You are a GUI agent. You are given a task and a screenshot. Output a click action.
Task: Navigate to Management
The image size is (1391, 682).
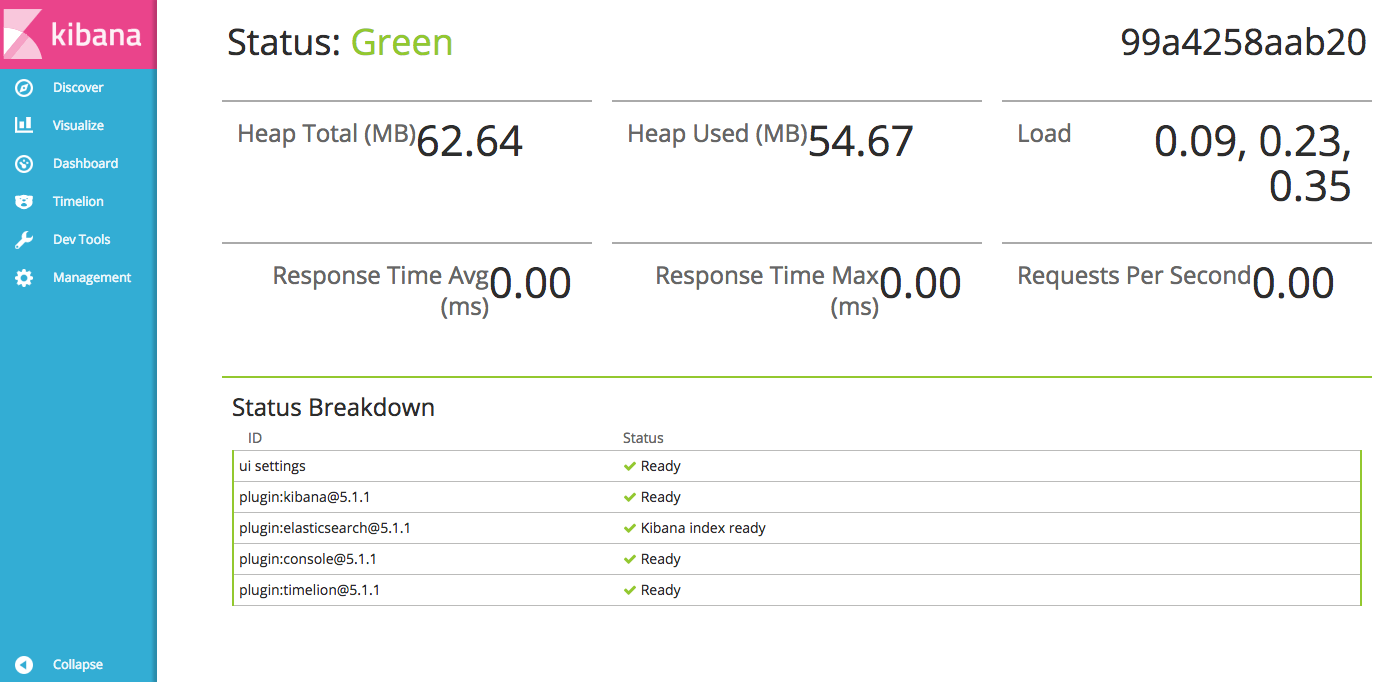[92, 278]
